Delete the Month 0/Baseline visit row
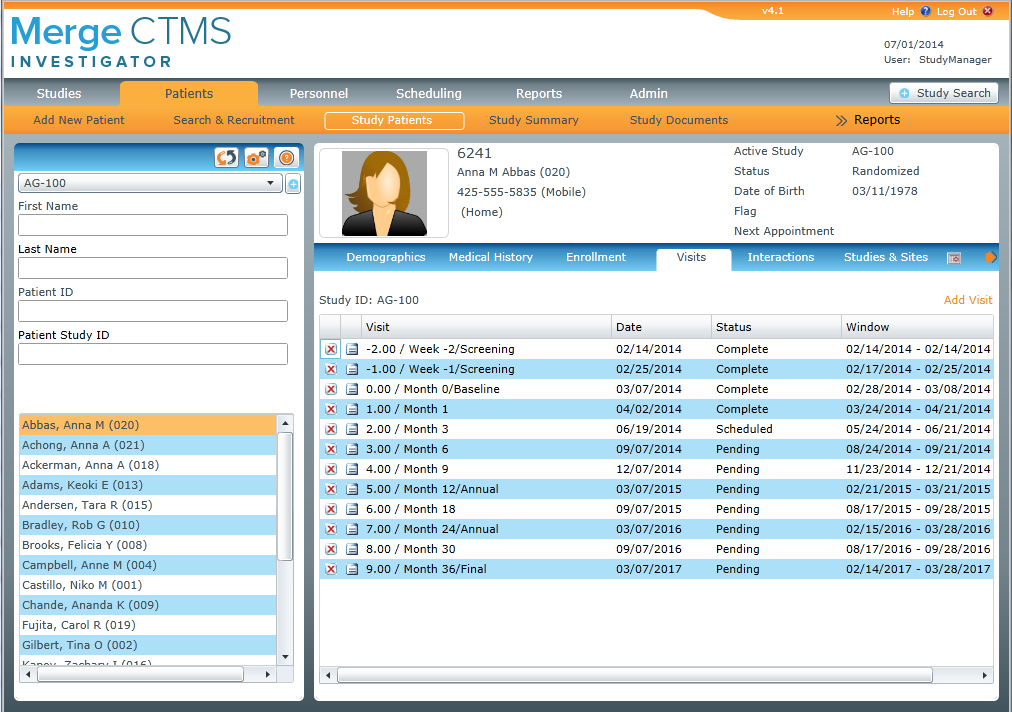The image size is (1012, 712). click(x=331, y=389)
